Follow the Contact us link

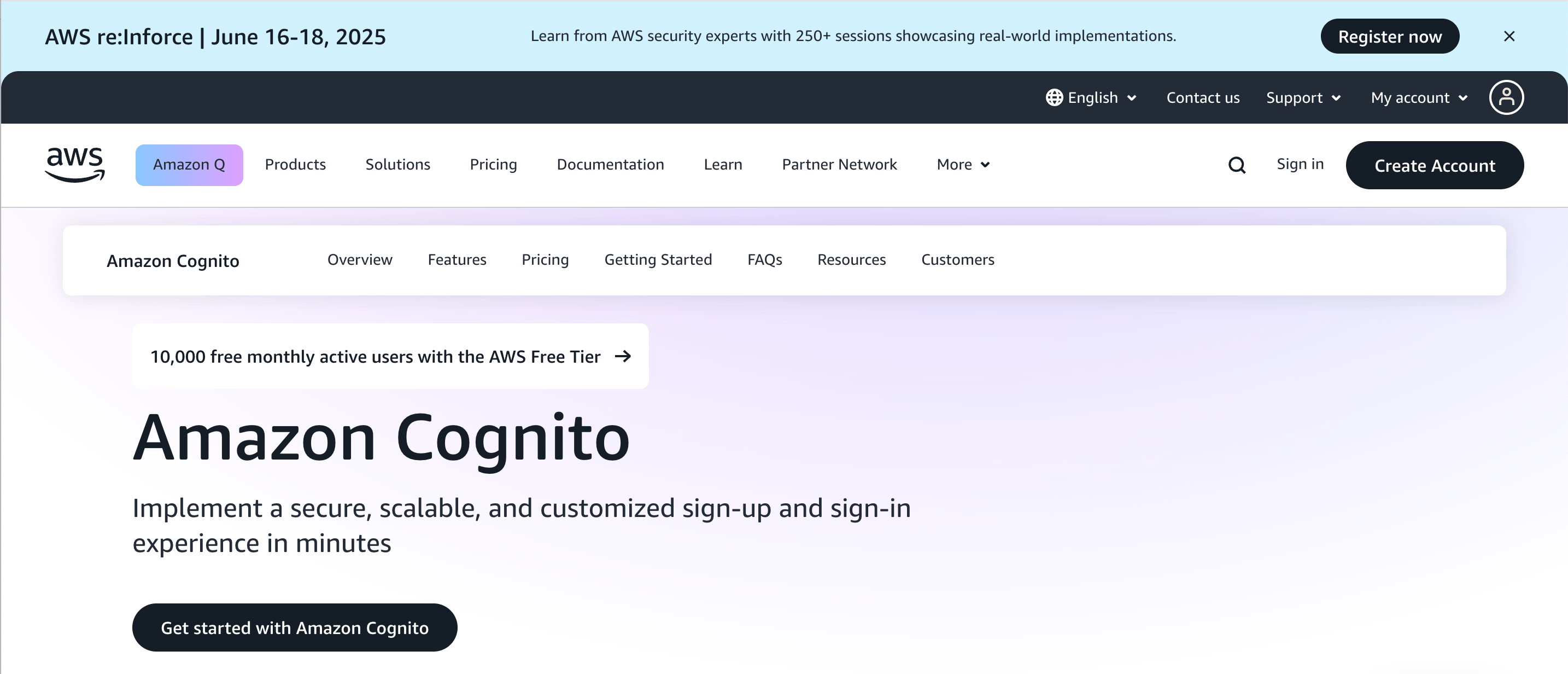(x=1203, y=97)
